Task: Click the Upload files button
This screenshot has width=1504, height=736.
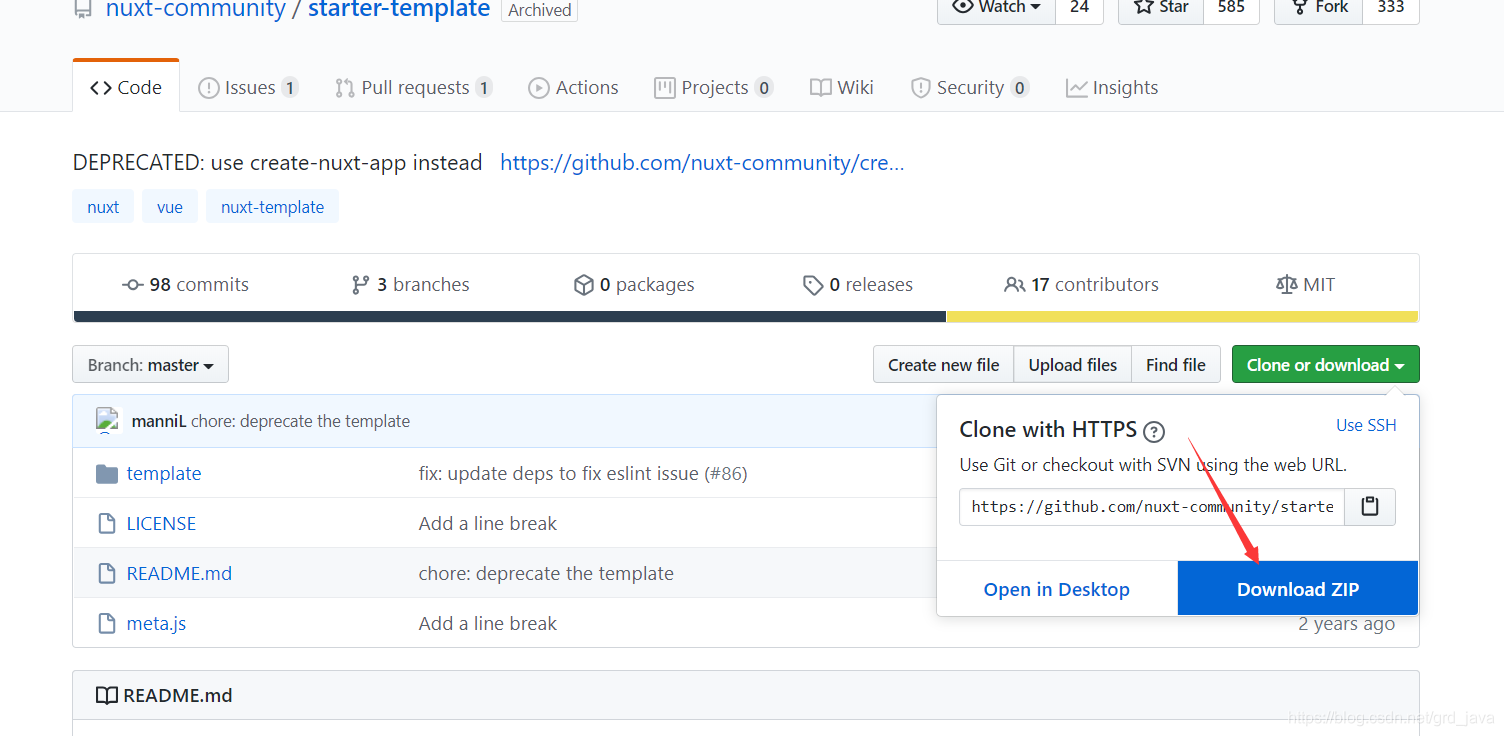Action: [x=1072, y=364]
